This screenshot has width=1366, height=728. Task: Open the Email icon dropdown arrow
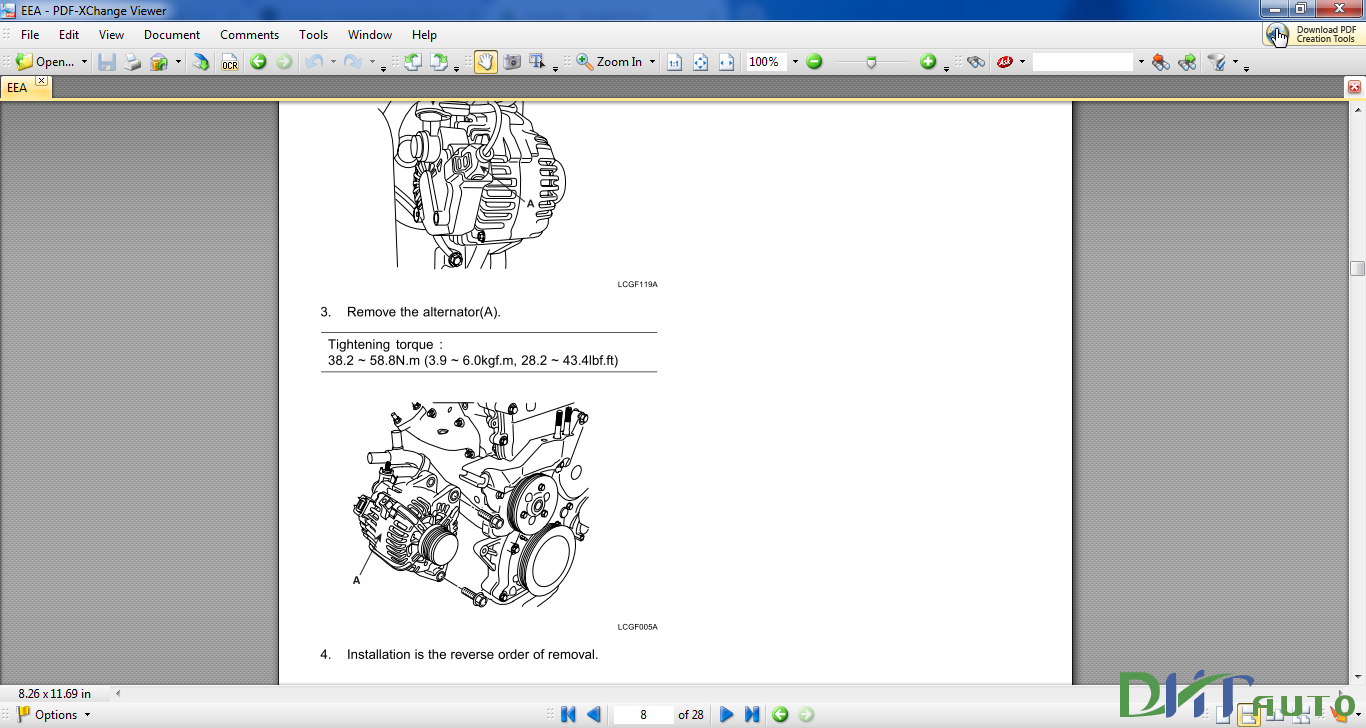[178, 62]
